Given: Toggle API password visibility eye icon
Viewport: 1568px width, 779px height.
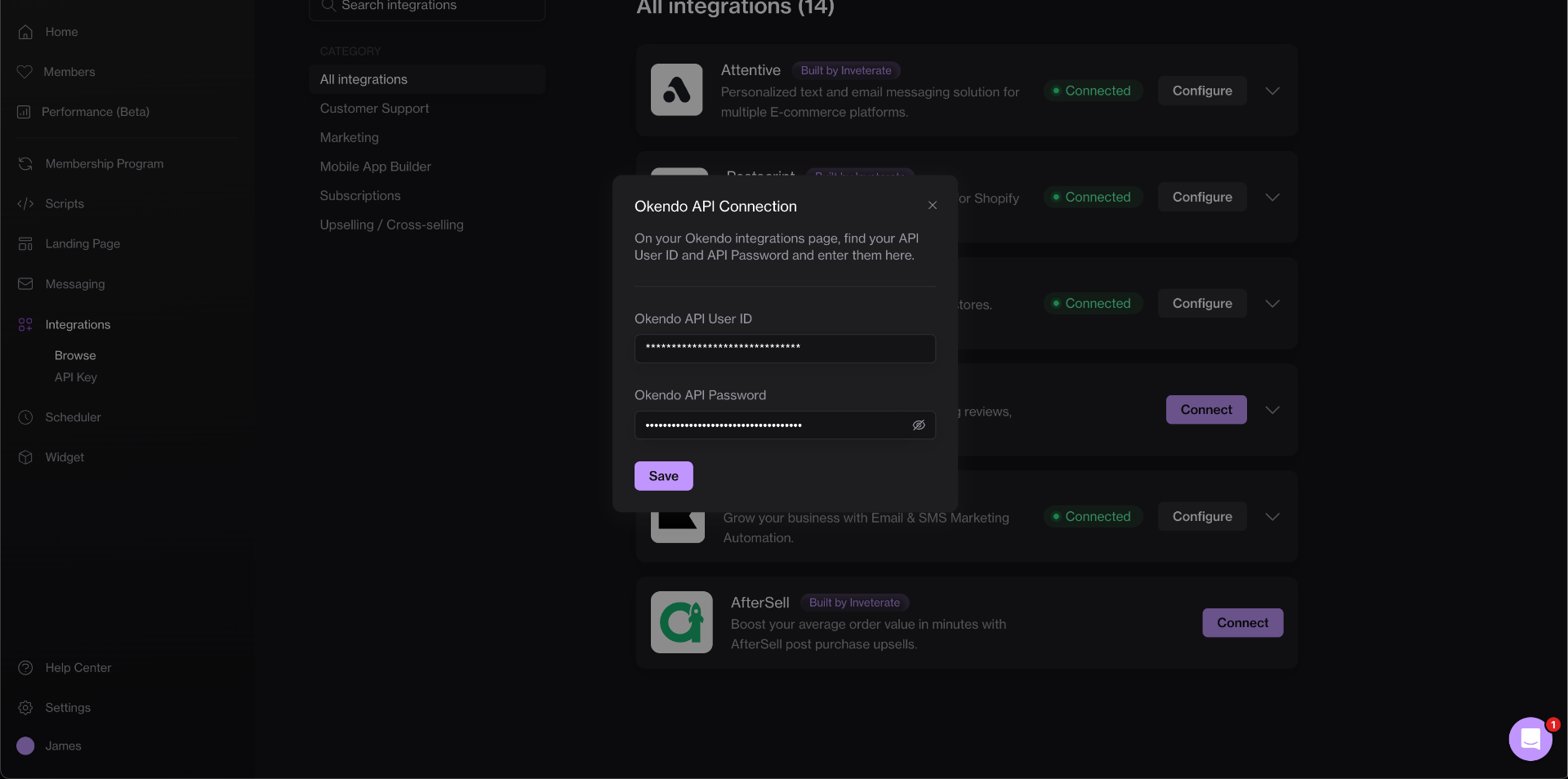Looking at the screenshot, I should (x=919, y=425).
